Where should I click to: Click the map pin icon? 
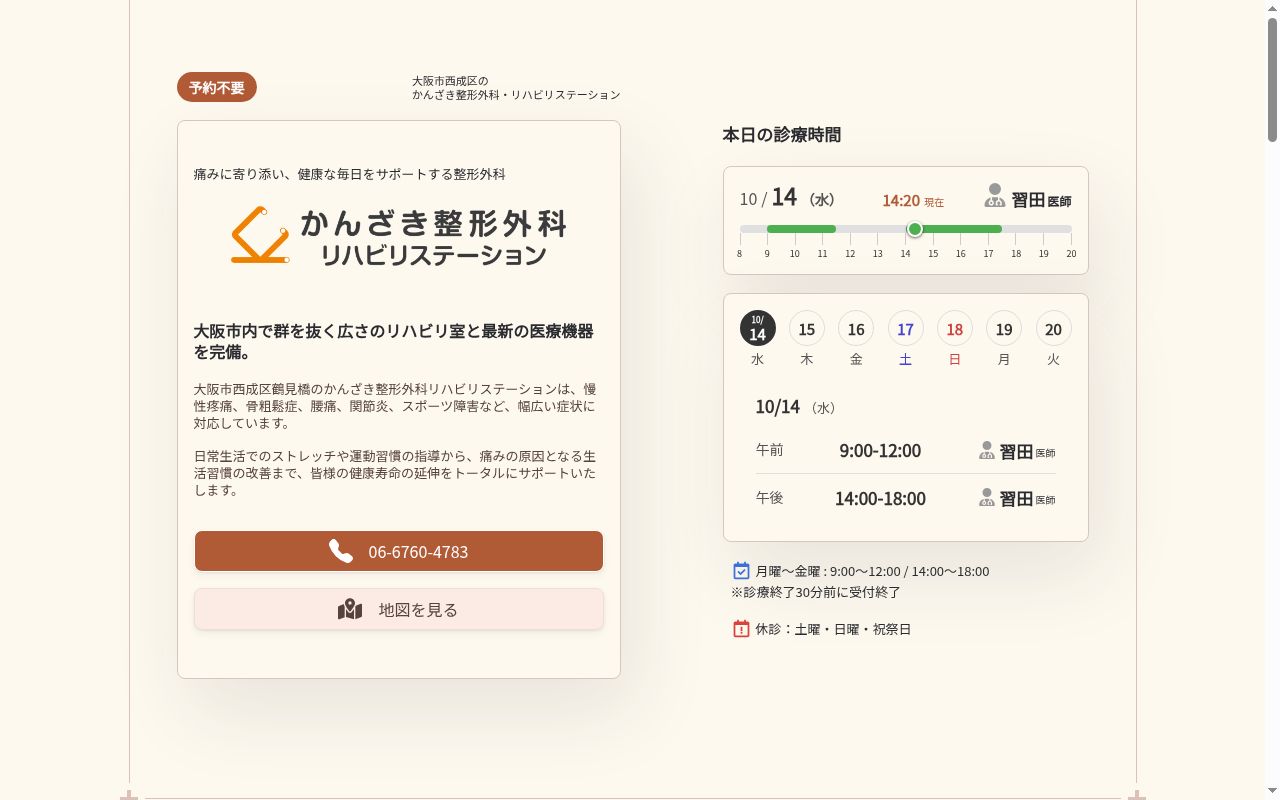[x=350, y=609]
